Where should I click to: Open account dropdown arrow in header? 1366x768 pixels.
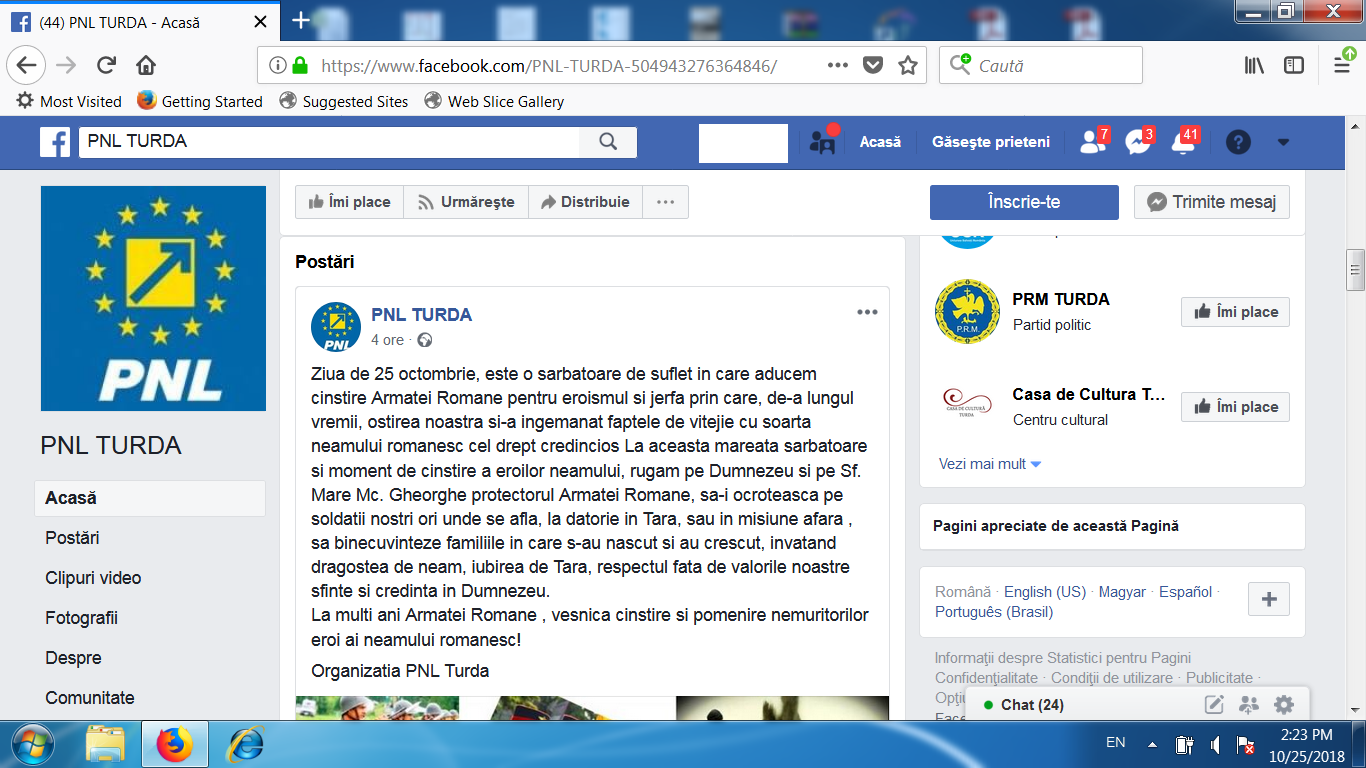1284,142
